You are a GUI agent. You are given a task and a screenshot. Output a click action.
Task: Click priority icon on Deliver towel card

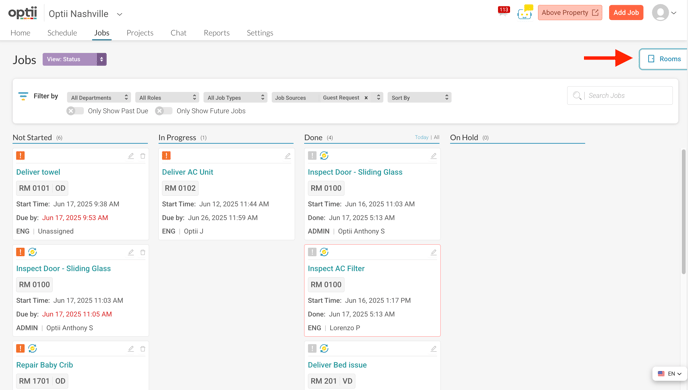(x=20, y=155)
